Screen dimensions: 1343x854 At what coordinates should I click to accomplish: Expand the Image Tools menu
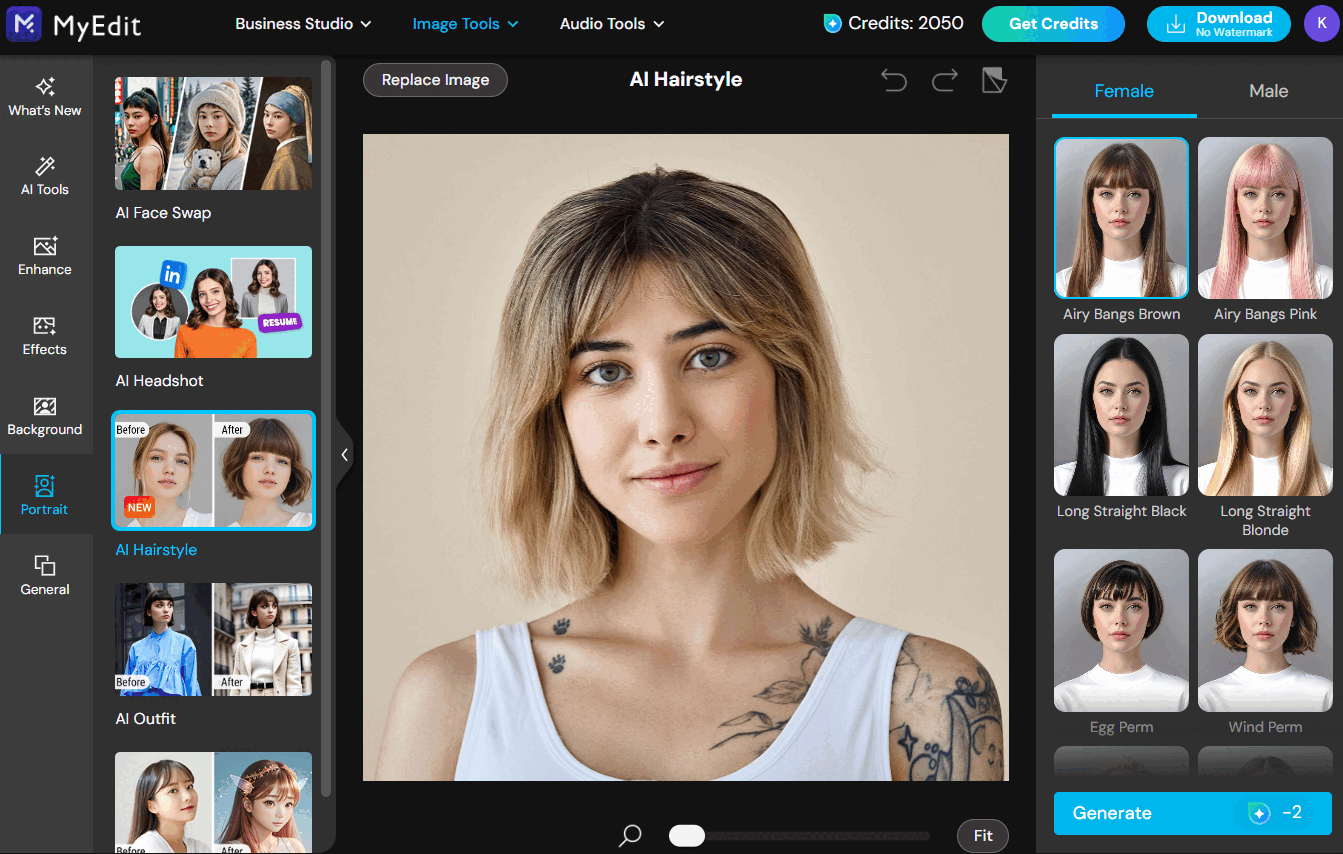click(465, 24)
